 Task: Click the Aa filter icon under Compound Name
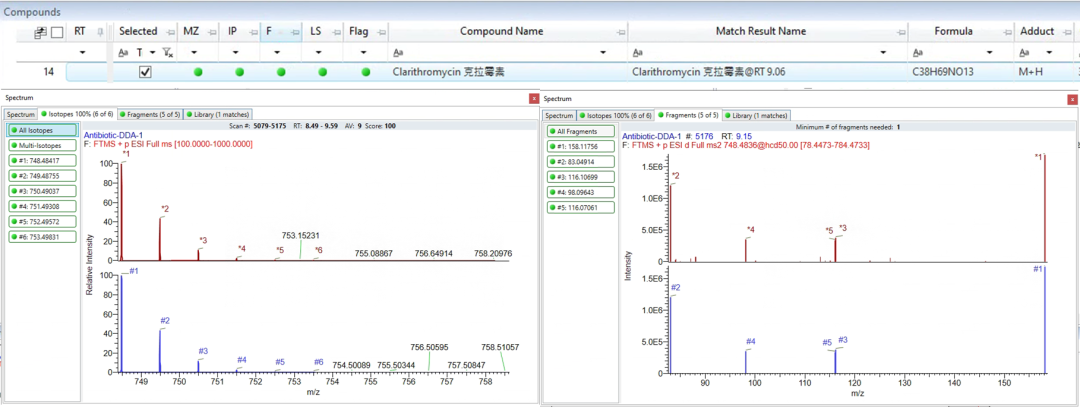click(397, 52)
